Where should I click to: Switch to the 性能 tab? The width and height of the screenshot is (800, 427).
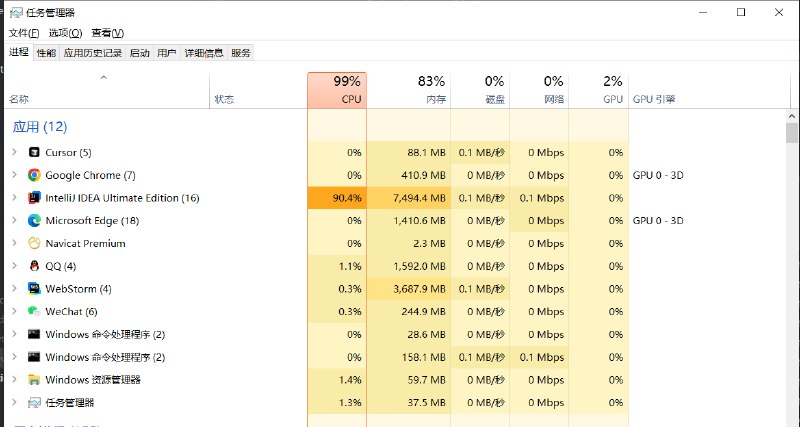(46, 53)
